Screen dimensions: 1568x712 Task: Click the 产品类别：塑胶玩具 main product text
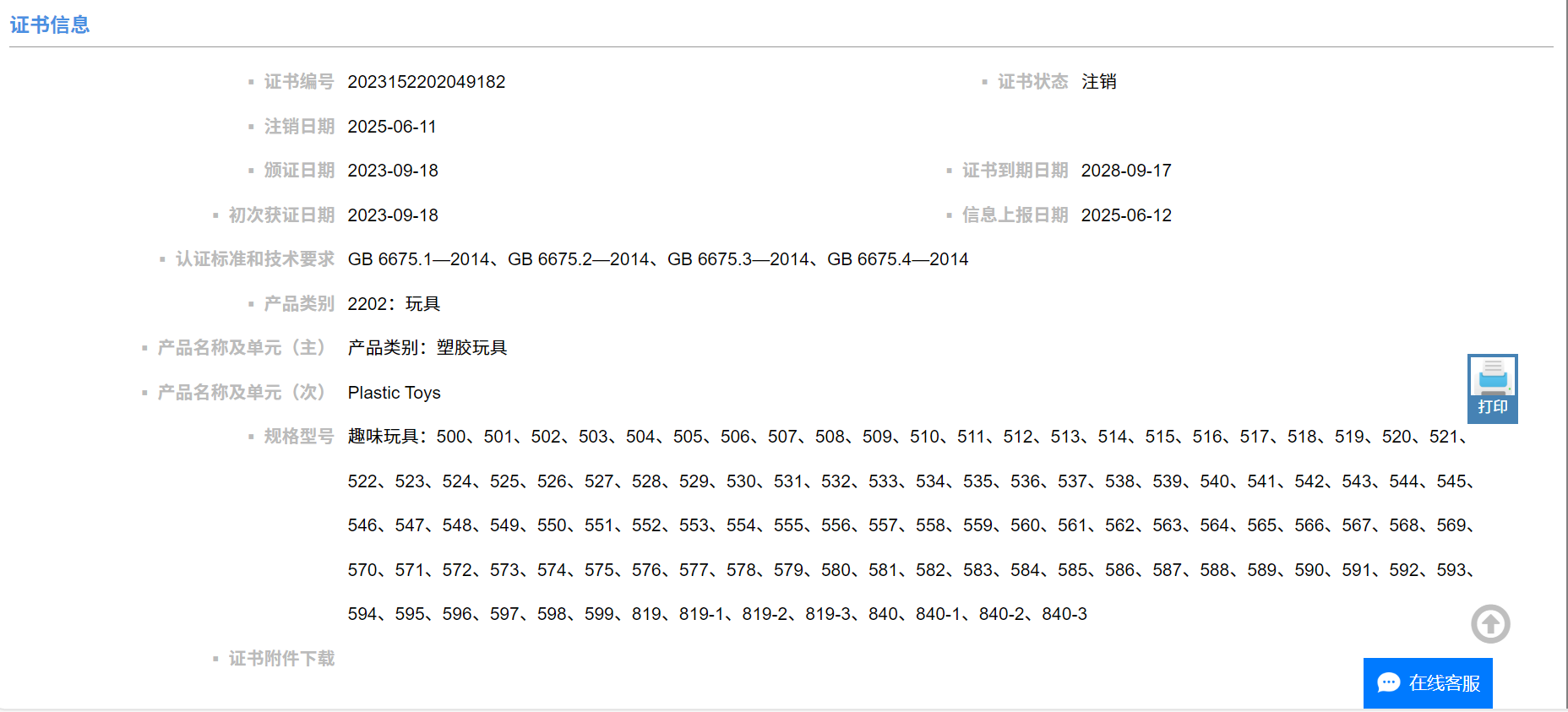coord(427,348)
